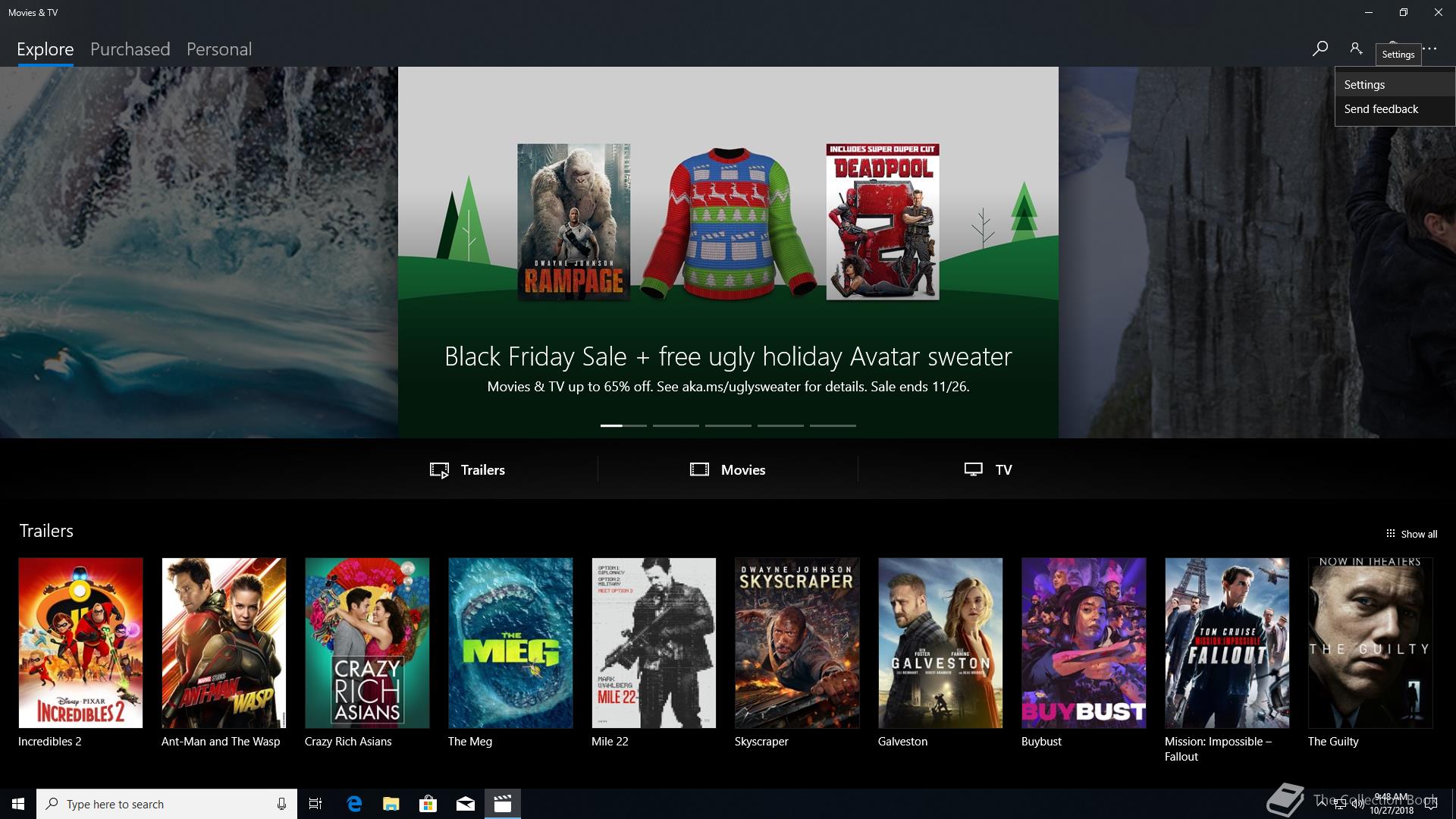Viewport: 1456px width, 819px height.
Task: Open the Buybust poster
Action: pos(1084,643)
